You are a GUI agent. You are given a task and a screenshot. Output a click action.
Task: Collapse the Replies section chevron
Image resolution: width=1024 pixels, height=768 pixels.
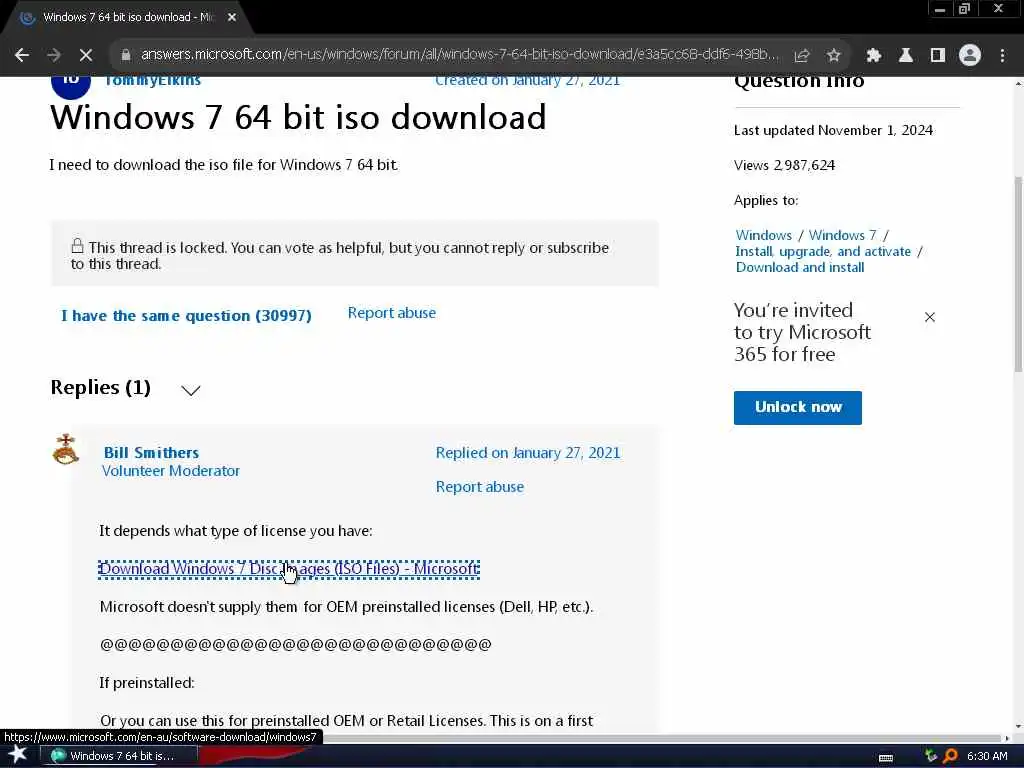(x=191, y=391)
